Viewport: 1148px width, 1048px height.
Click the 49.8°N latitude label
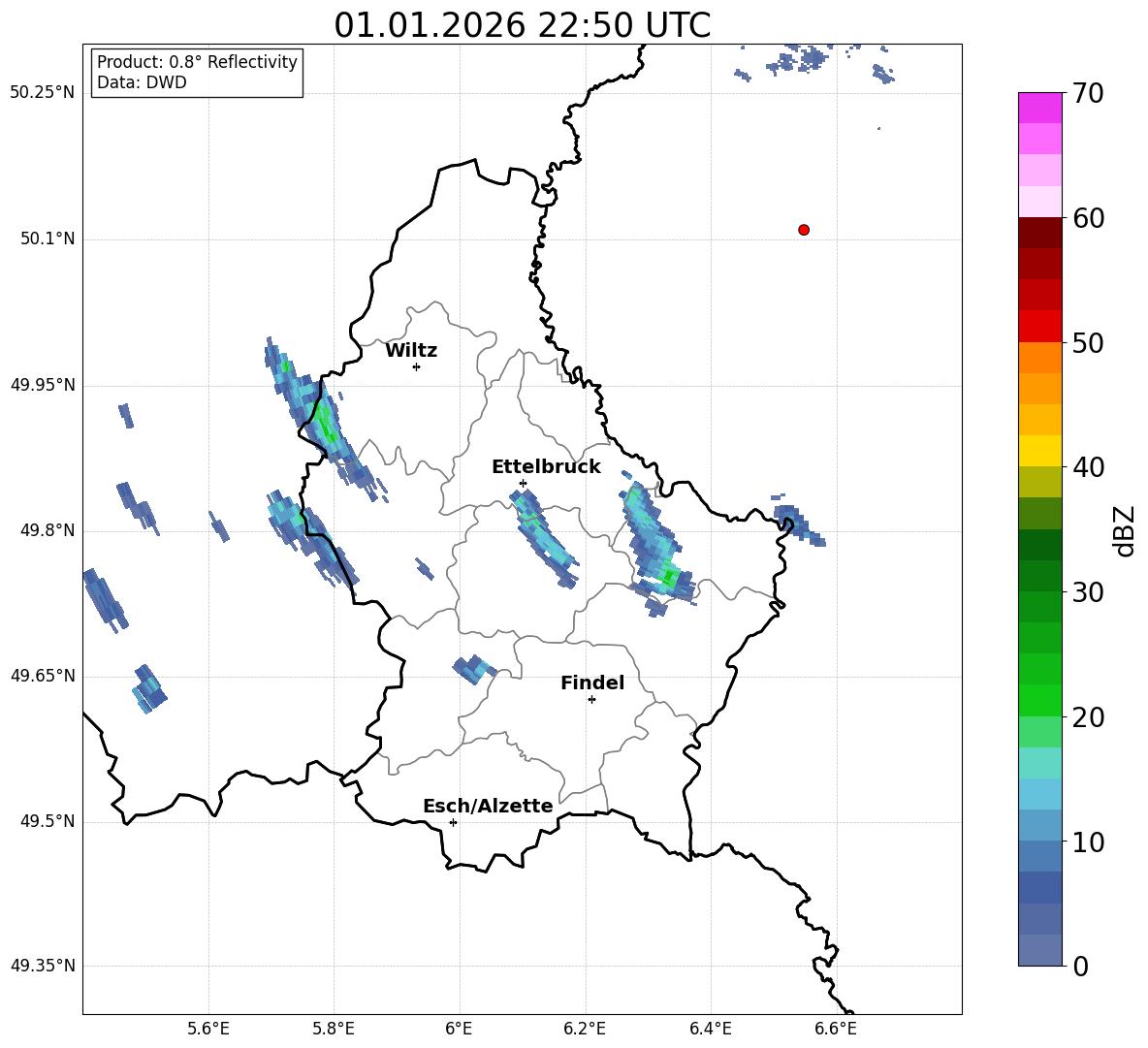click(x=48, y=530)
